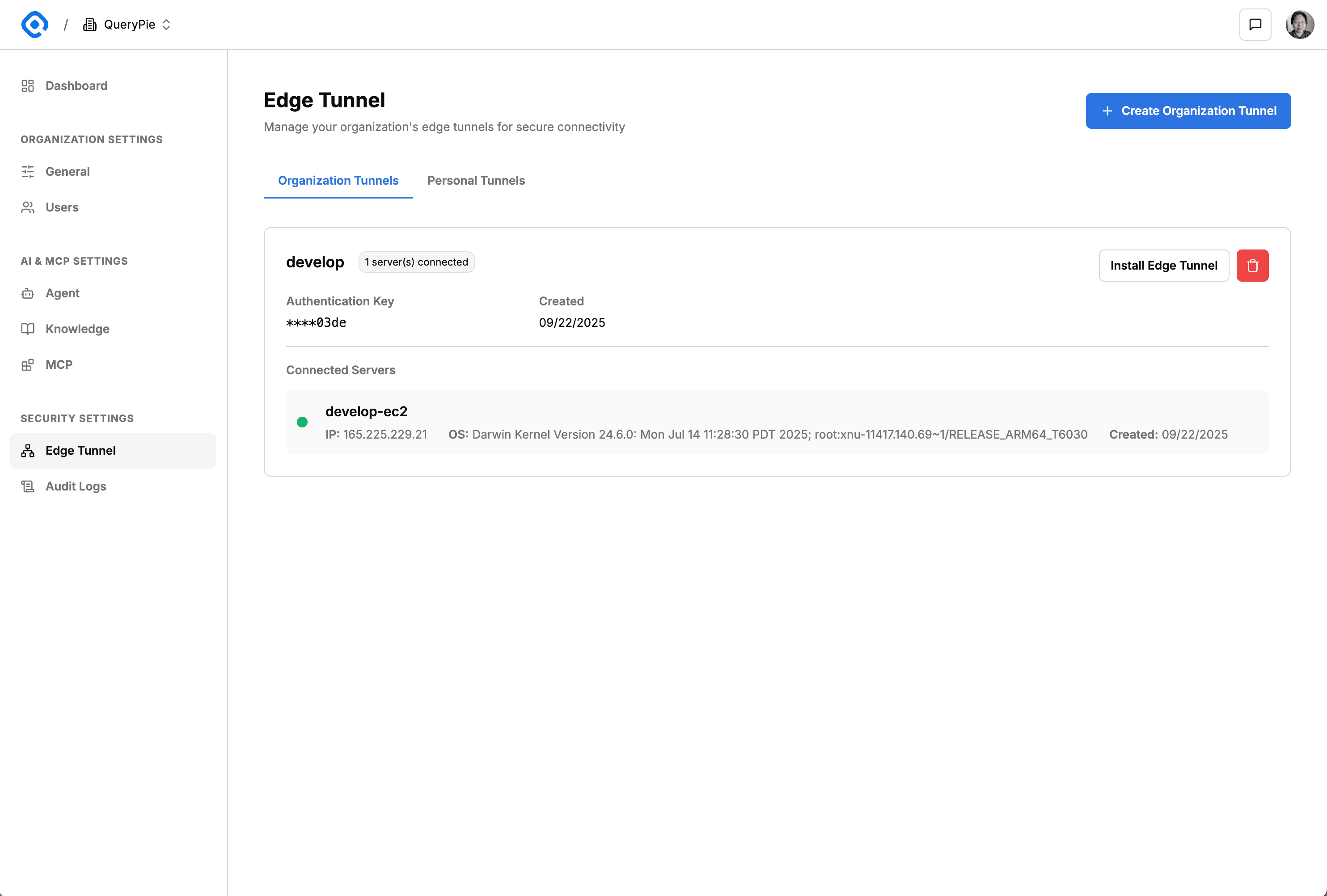This screenshot has width=1327, height=896.
Task: Click the QueryPie logo icon
Action: pos(34,25)
